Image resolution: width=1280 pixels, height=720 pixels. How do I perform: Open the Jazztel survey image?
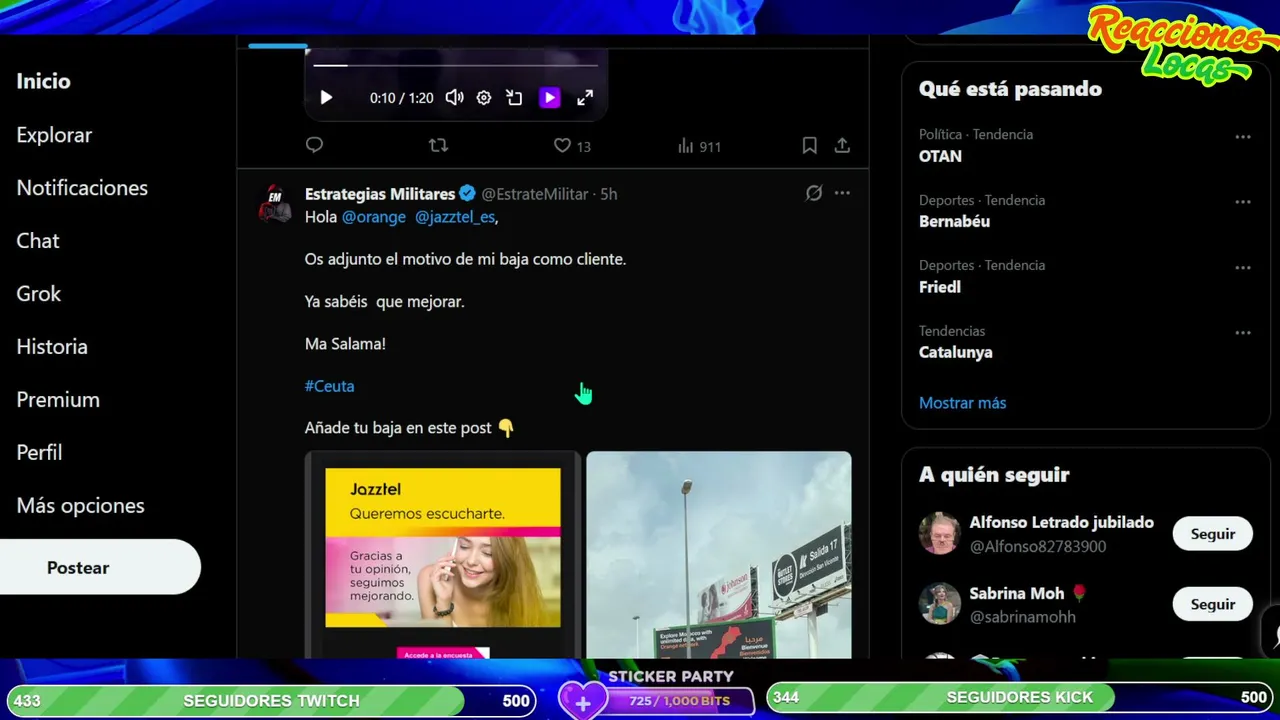[x=443, y=555]
